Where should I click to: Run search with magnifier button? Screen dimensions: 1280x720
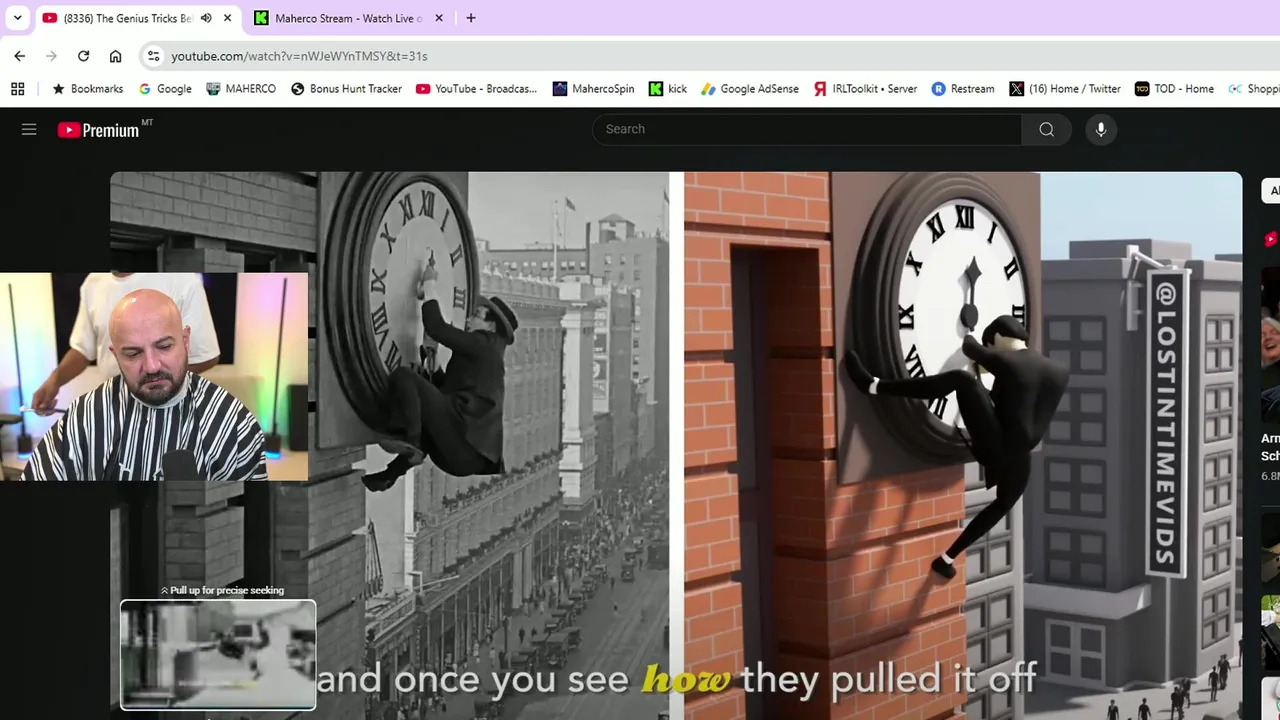[x=1046, y=129]
